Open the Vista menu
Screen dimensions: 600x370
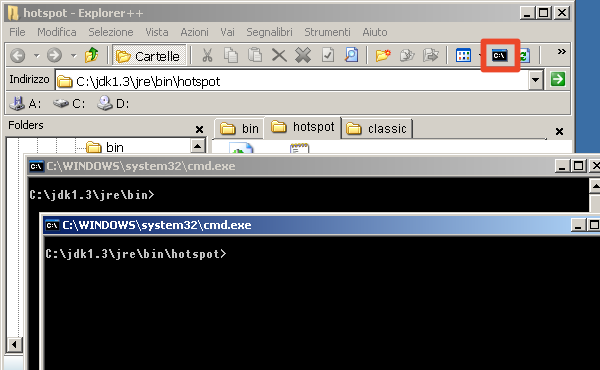[157, 32]
